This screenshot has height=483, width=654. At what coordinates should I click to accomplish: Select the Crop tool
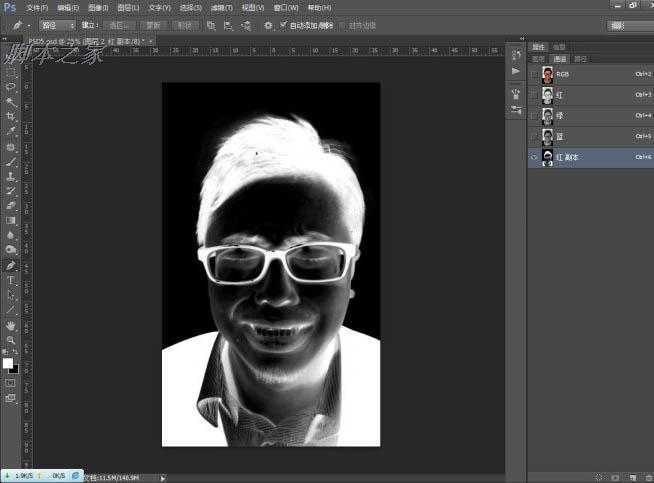(11, 116)
